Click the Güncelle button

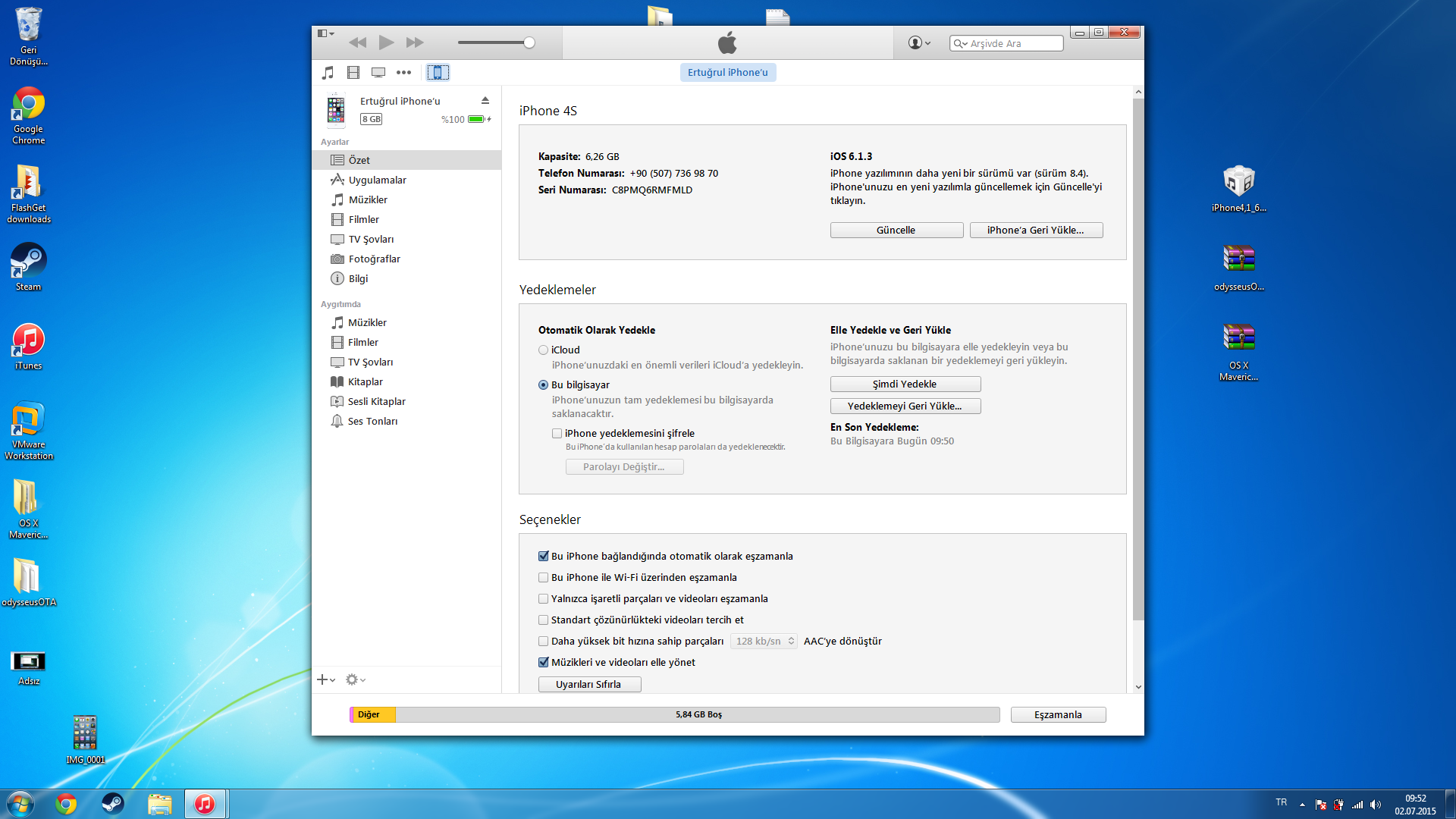896,231
